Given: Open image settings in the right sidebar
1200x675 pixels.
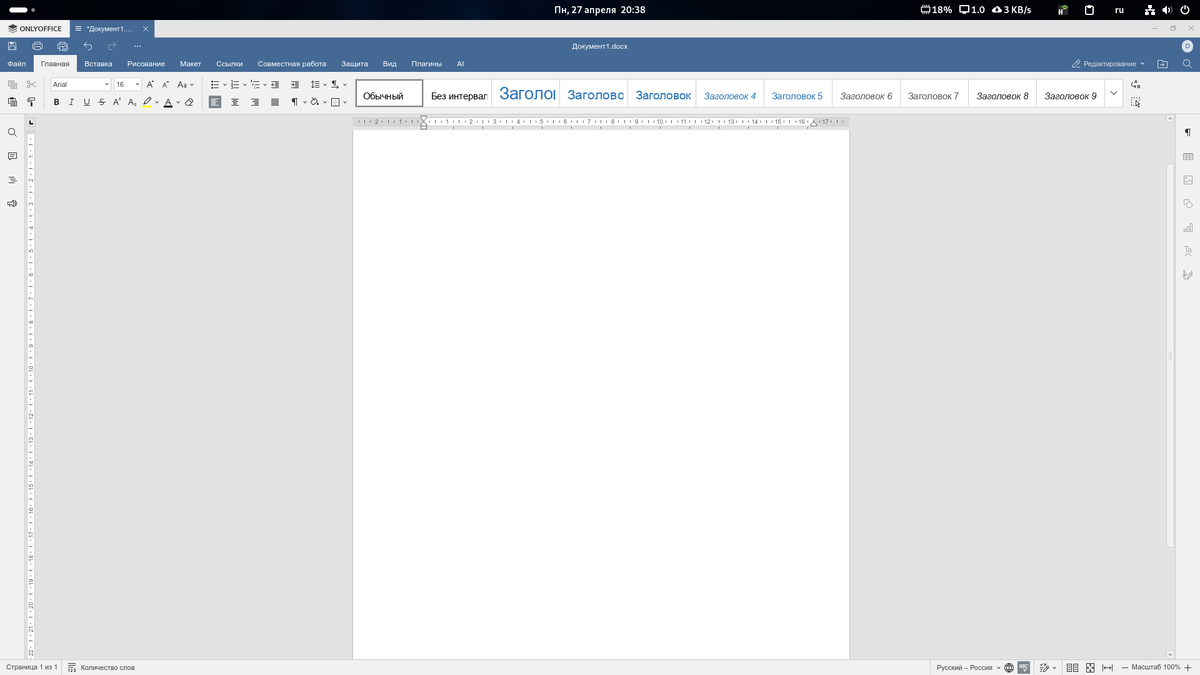Looking at the screenshot, I should click(1187, 180).
